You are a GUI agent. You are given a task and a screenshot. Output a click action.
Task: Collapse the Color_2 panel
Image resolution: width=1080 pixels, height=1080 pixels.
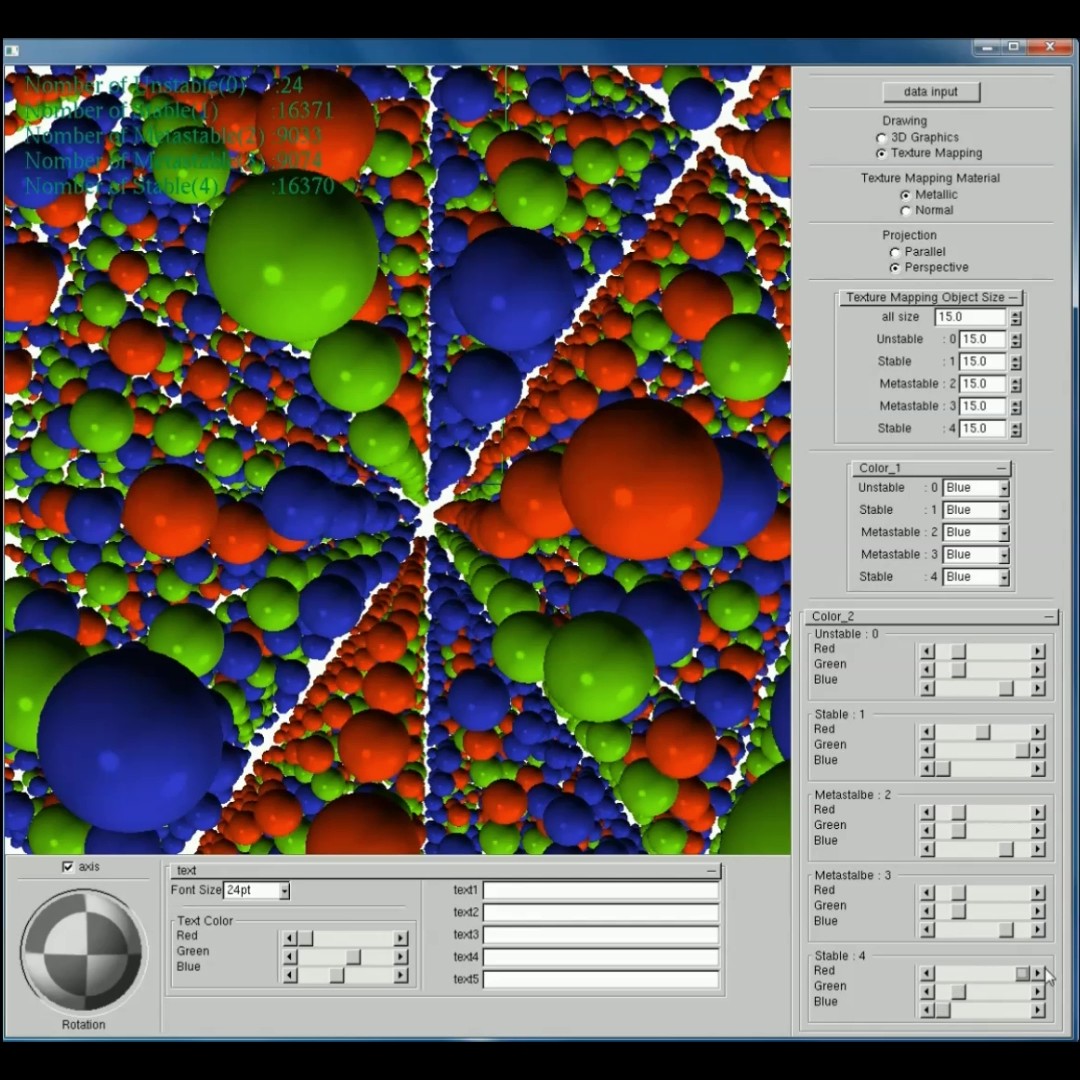click(x=1048, y=617)
